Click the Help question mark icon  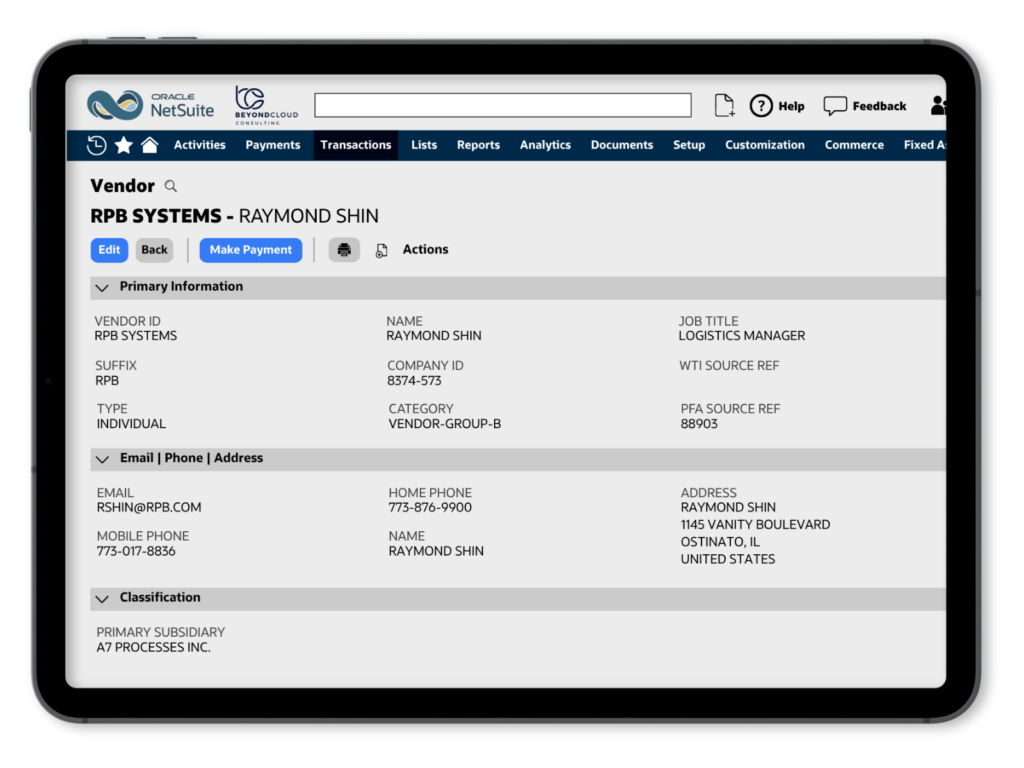tap(761, 106)
